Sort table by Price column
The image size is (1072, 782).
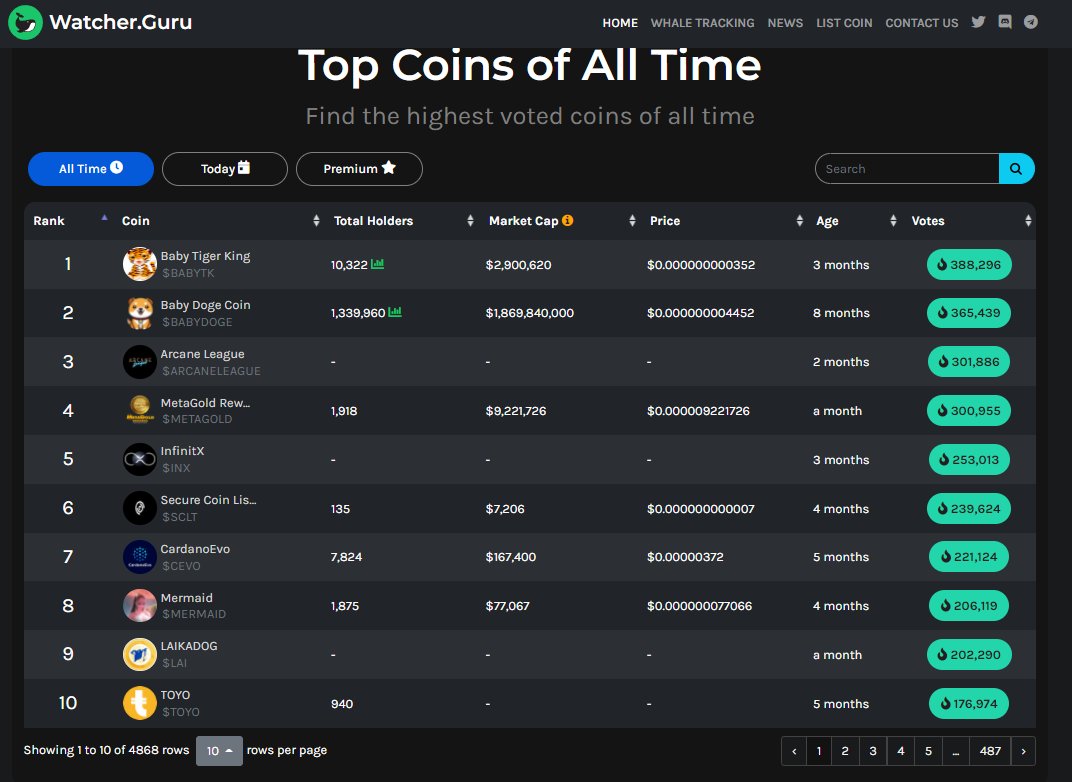click(x=726, y=221)
